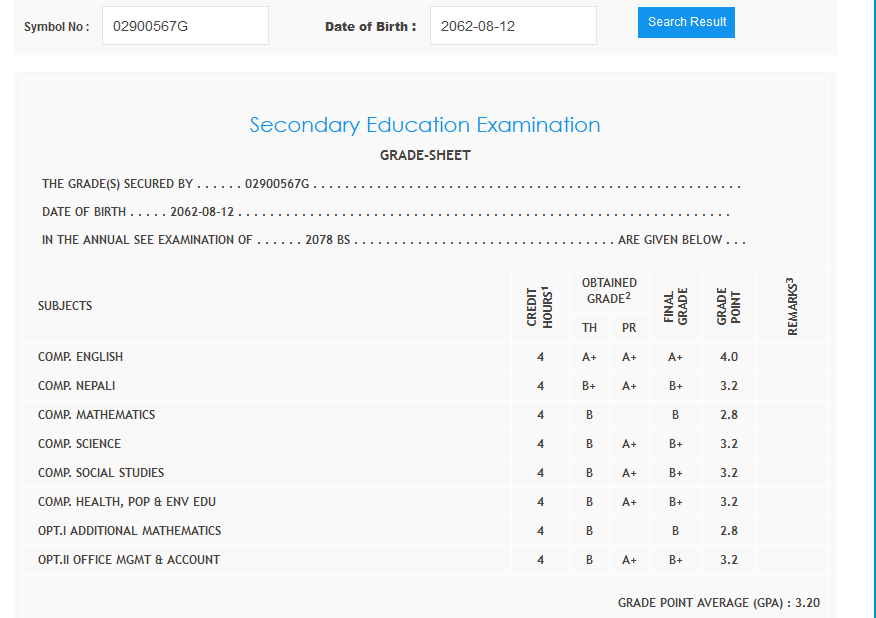Select the COMP. SOCIAL STUDIES row label
Image resolution: width=876 pixels, height=618 pixels.
[x=101, y=473]
